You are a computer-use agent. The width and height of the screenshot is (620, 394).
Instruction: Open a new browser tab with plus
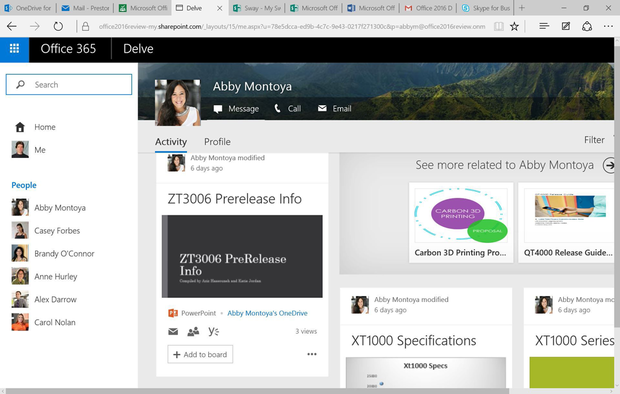pos(522,8)
